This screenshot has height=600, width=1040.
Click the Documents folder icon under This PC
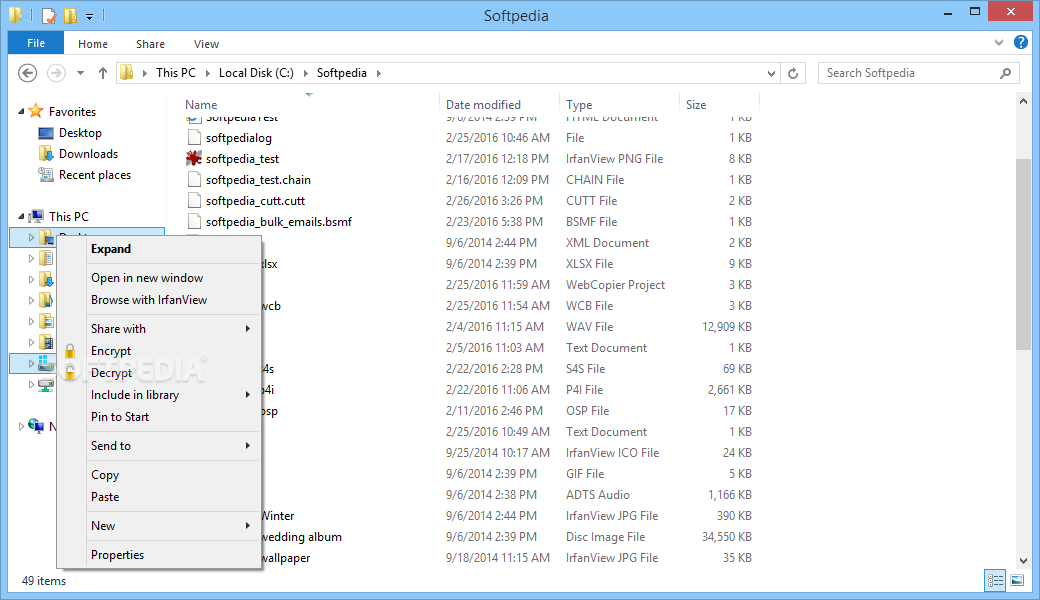[46, 258]
